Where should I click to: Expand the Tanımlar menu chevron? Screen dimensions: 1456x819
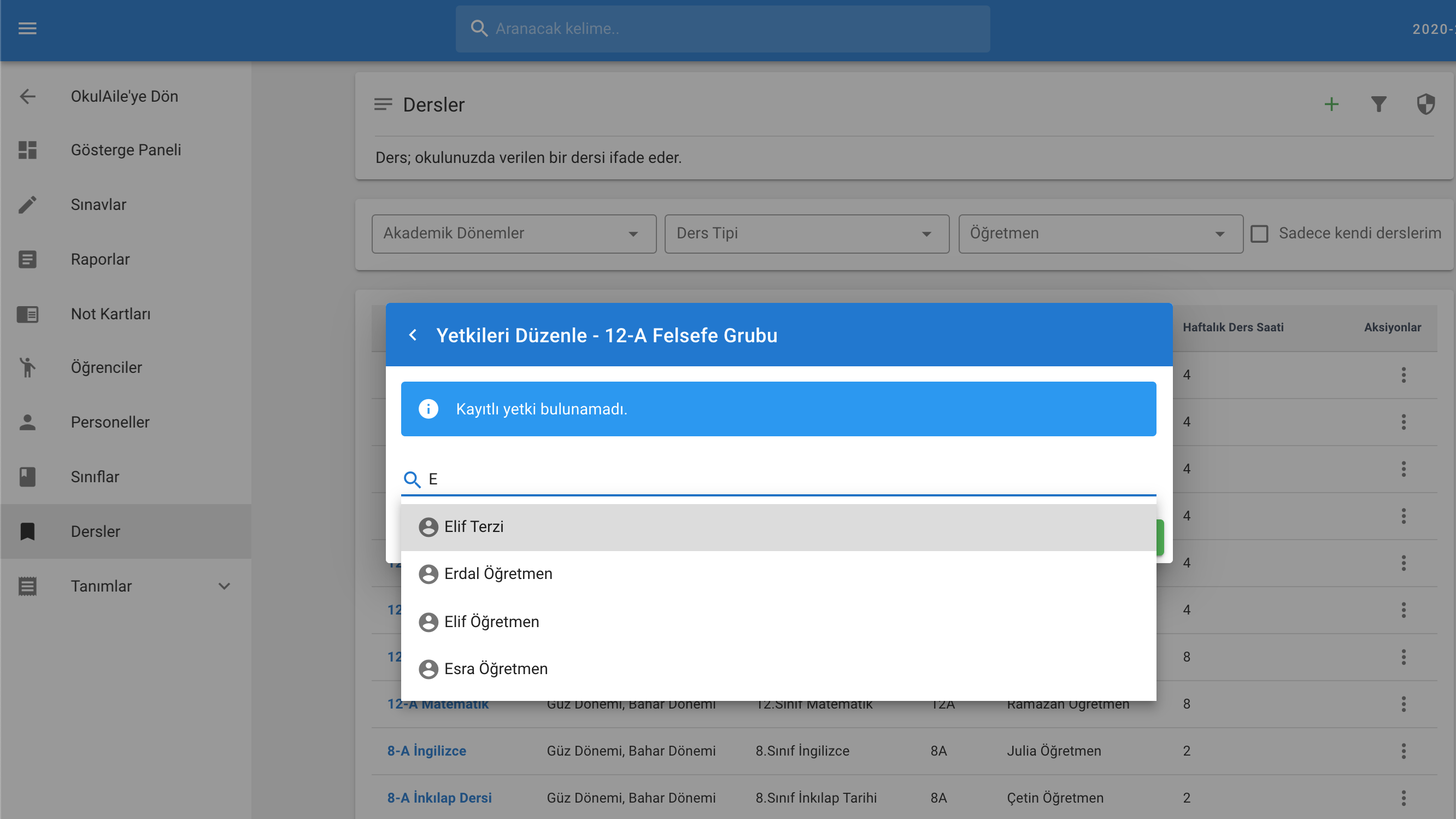tap(225, 586)
